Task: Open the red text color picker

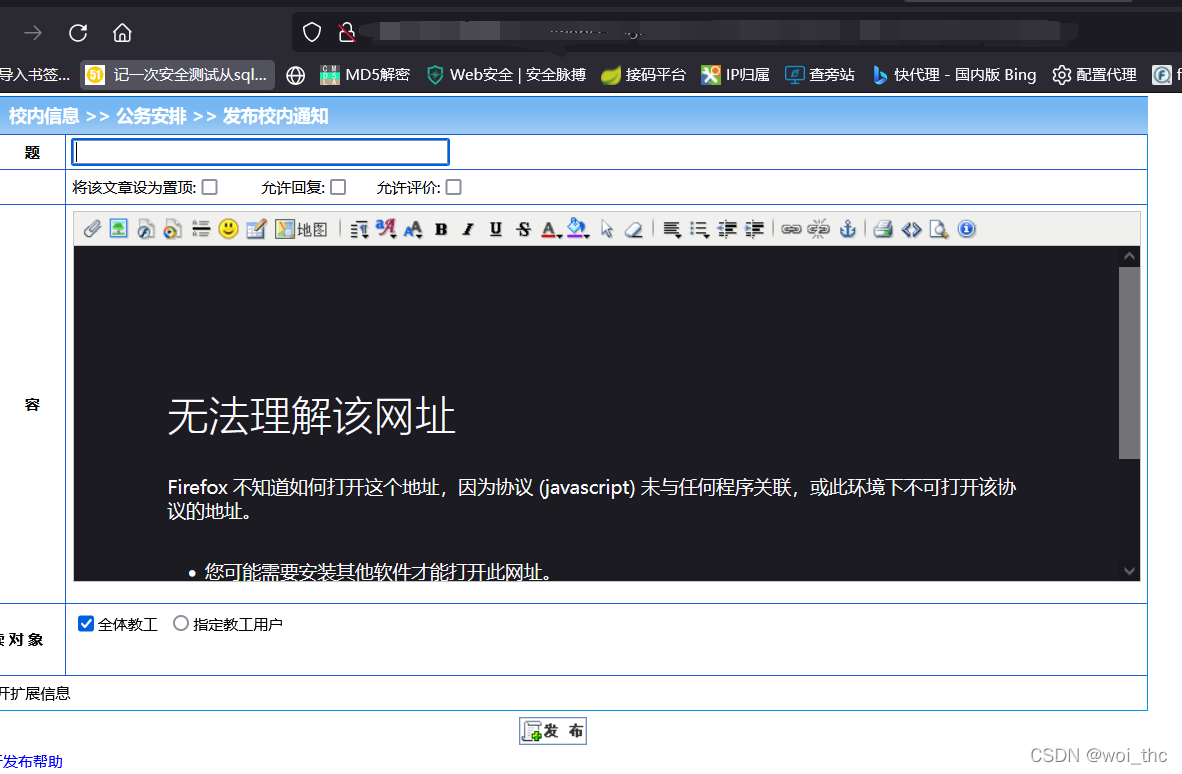Action: point(550,229)
